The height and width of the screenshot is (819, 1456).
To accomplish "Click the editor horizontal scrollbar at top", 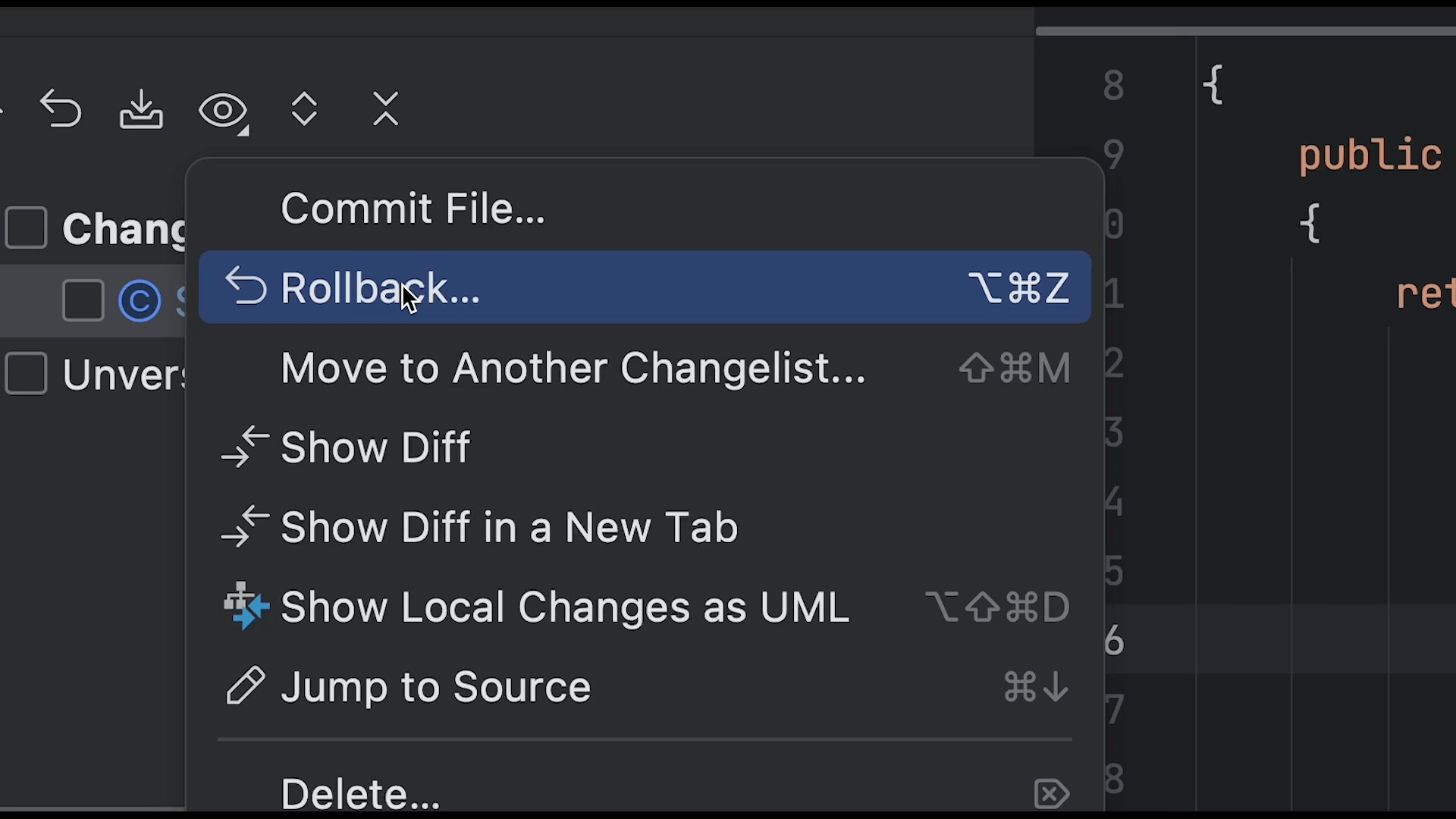I will coord(1245,31).
